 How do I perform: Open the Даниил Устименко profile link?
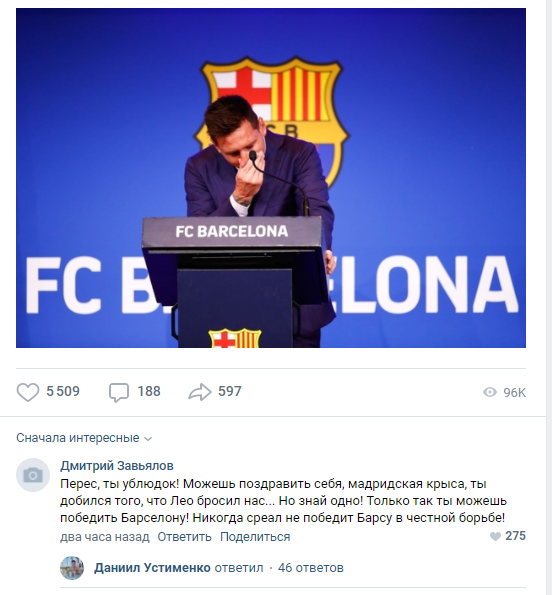(x=152, y=568)
